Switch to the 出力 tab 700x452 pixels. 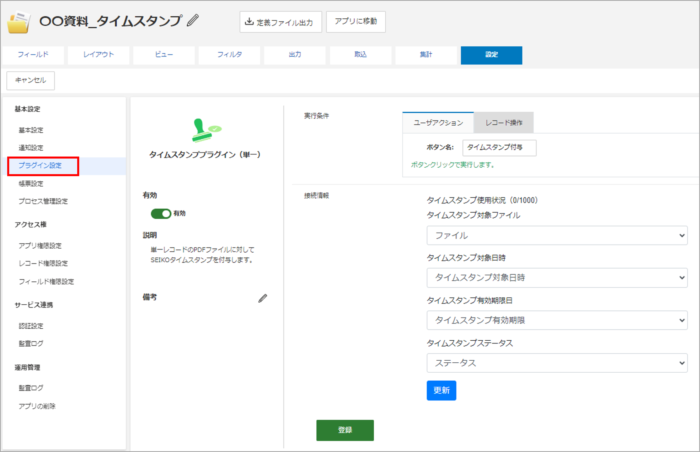pos(295,55)
